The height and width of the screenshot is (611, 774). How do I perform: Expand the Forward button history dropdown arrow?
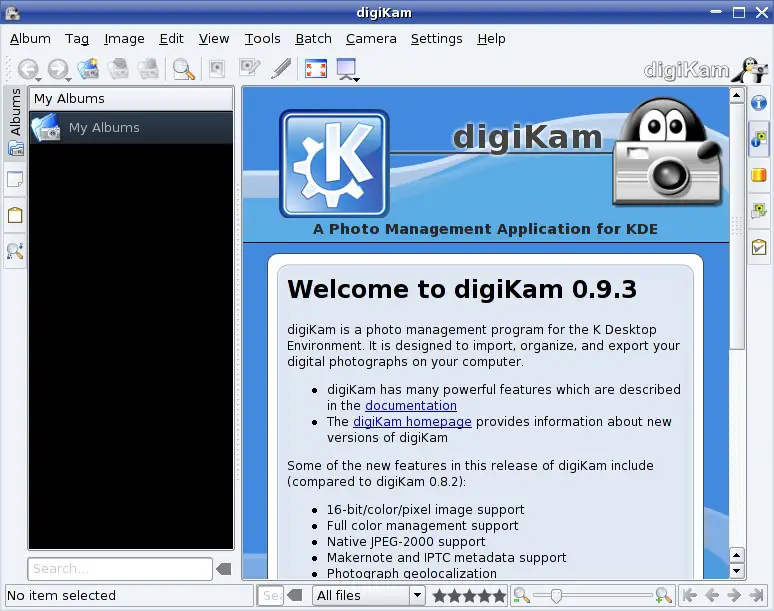click(x=68, y=79)
